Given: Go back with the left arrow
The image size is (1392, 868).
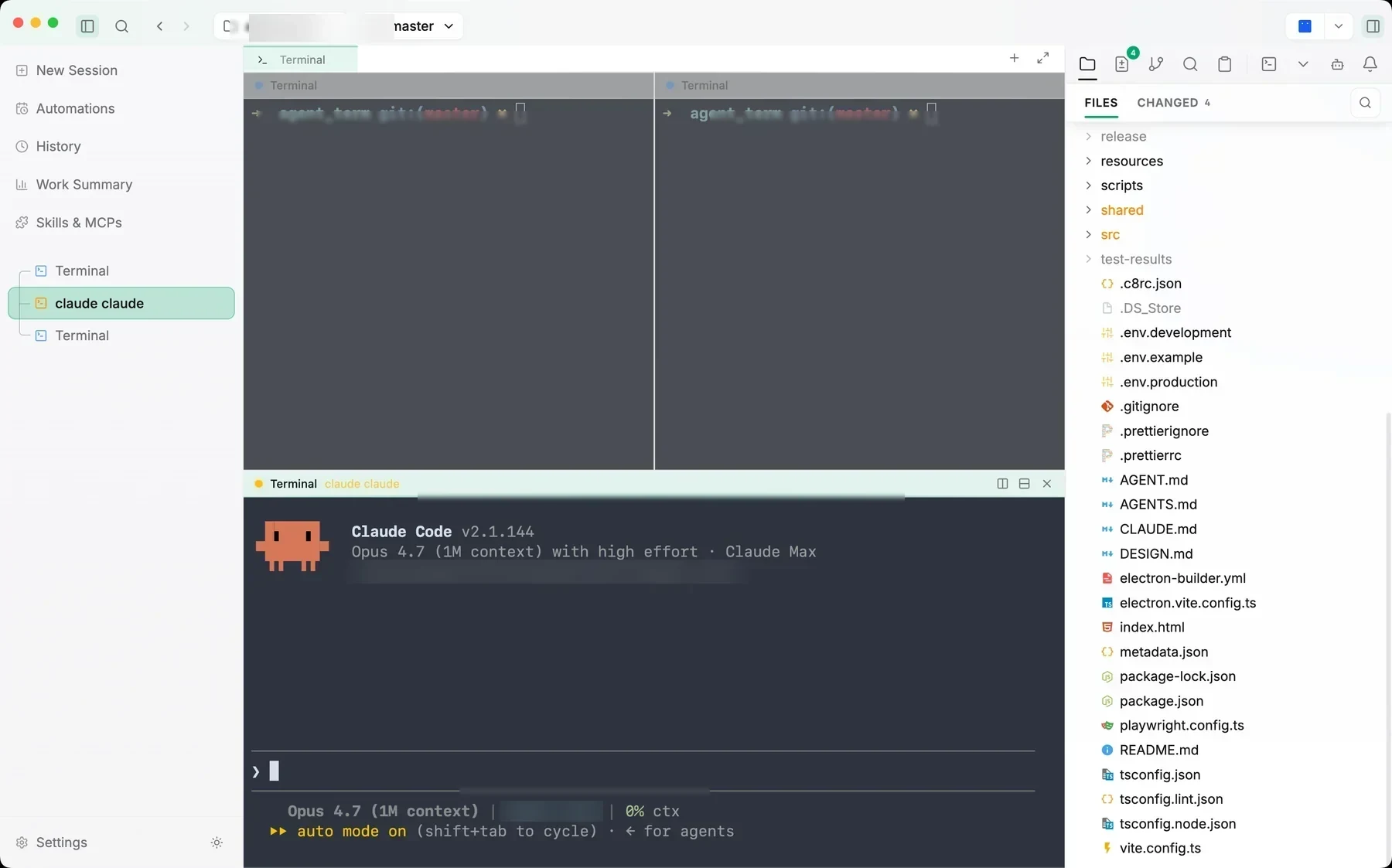Looking at the screenshot, I should pos(159,26).
